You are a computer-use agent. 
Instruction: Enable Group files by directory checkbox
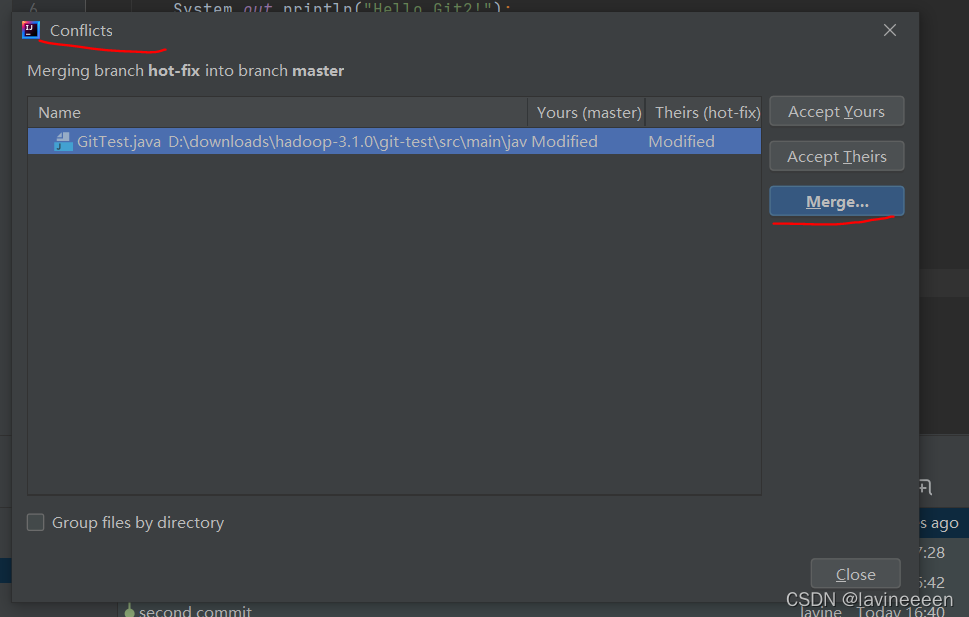coord(36,522)
